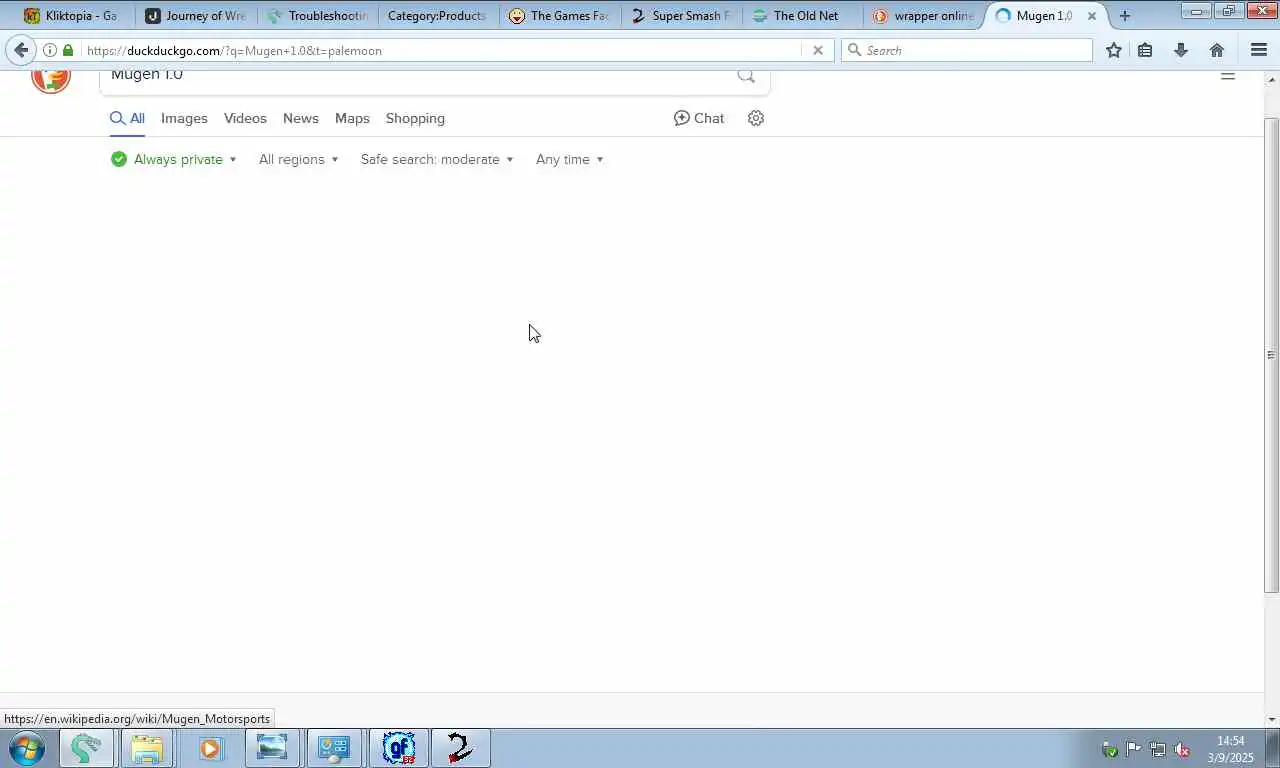Open DuckDuckGo Chat
The height and width of the screenshot is (768, 1280).
coord(699,118)
